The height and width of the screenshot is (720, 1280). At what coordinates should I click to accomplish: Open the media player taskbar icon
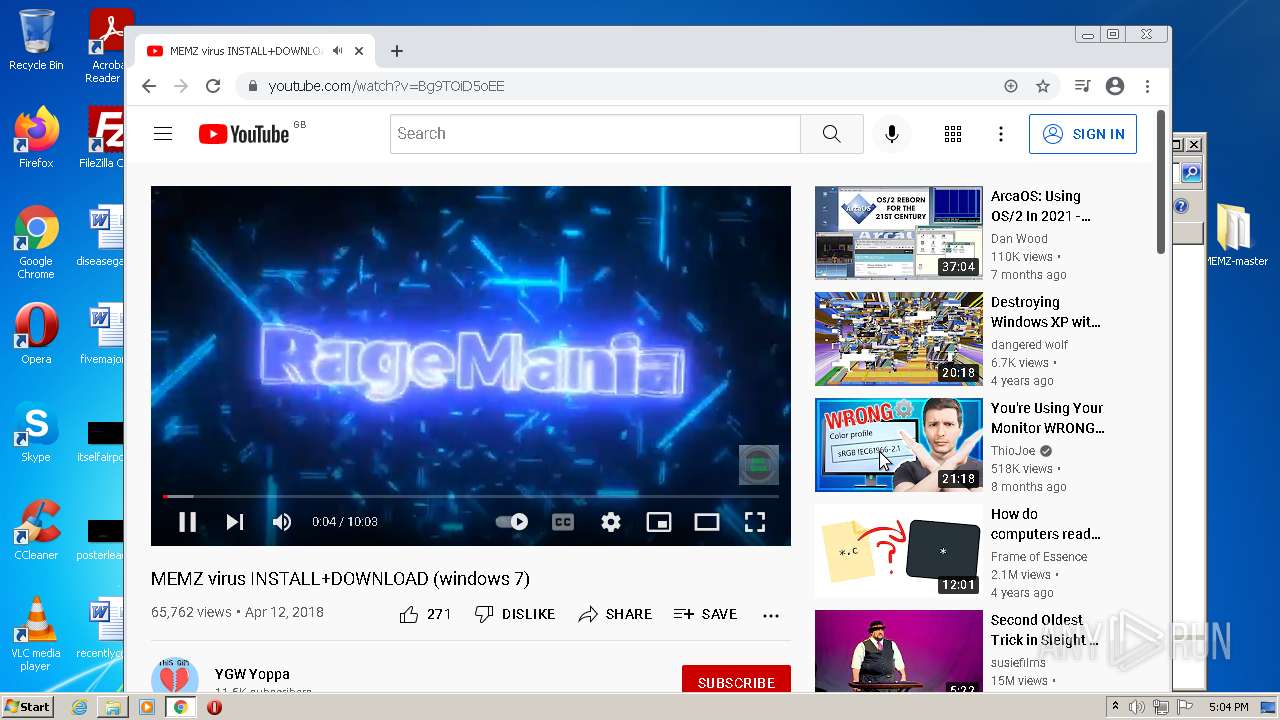click(147, 707)
